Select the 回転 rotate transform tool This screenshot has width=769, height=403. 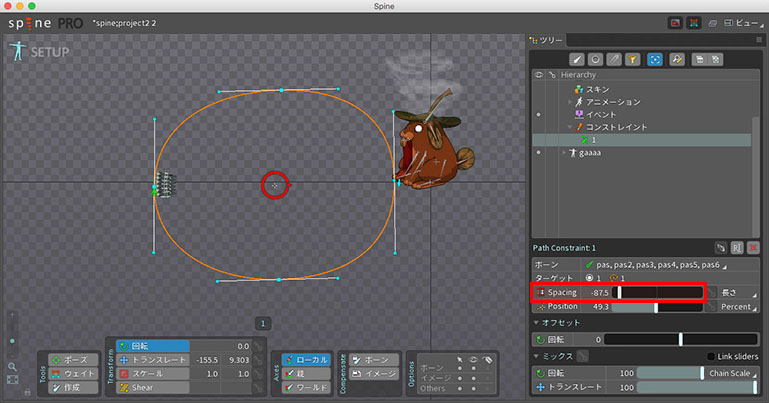point(153,346)
